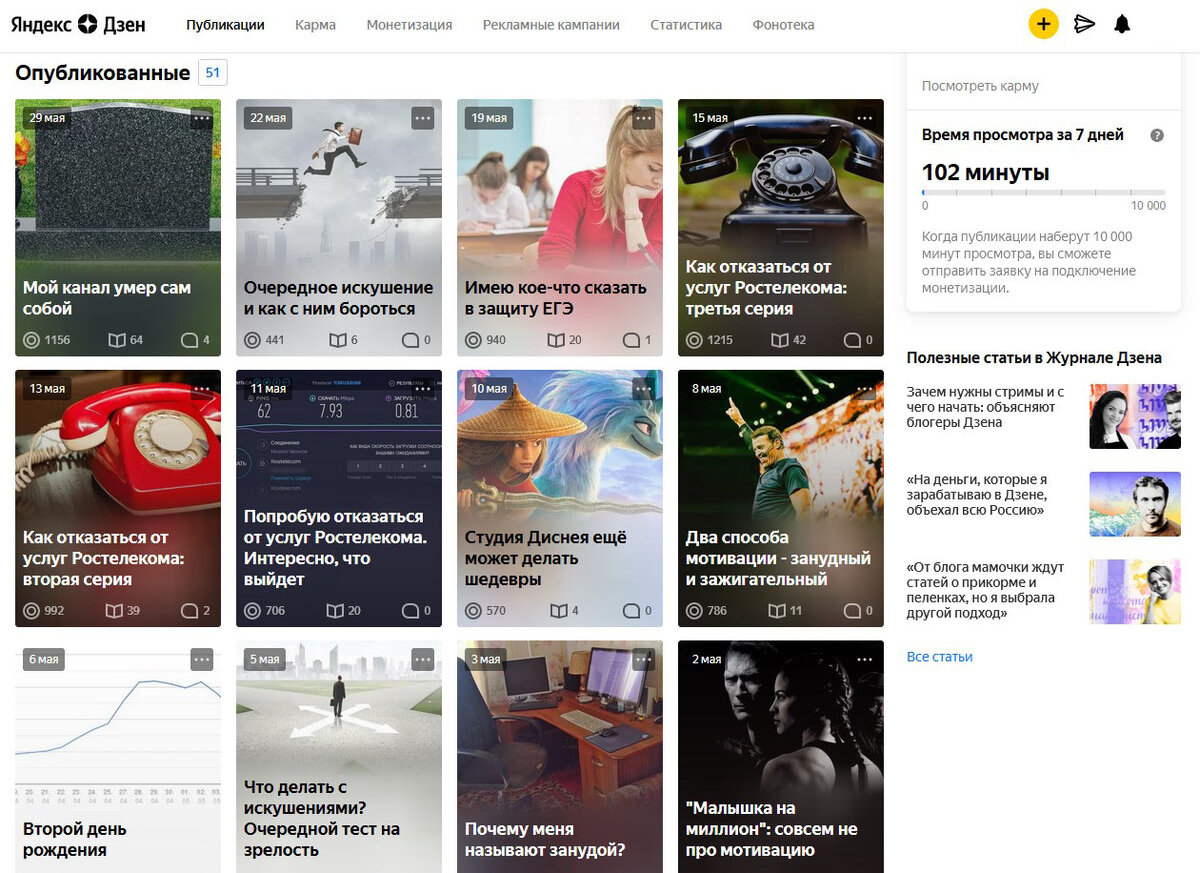Click thumbnail beside От блога мамочки article
This screenshot has height=873, width=1200.
1135,592
